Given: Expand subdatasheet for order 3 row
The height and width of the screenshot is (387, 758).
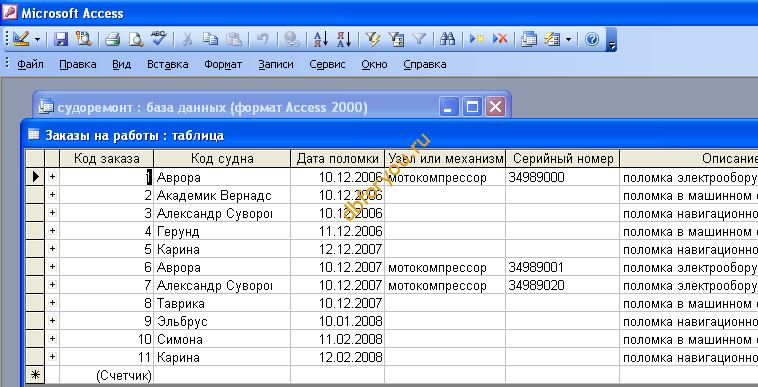Looking at the screenshot, I should (x=52, y=213).
